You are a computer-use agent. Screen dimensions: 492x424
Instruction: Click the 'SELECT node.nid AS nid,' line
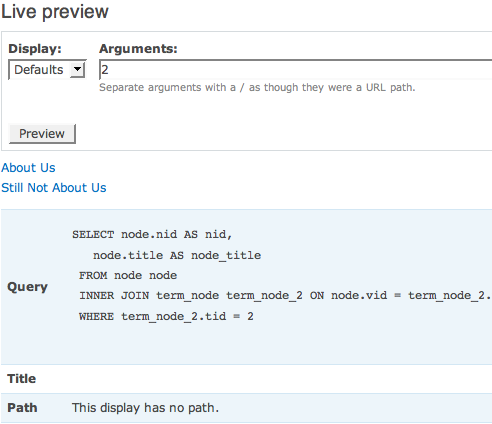152,235
